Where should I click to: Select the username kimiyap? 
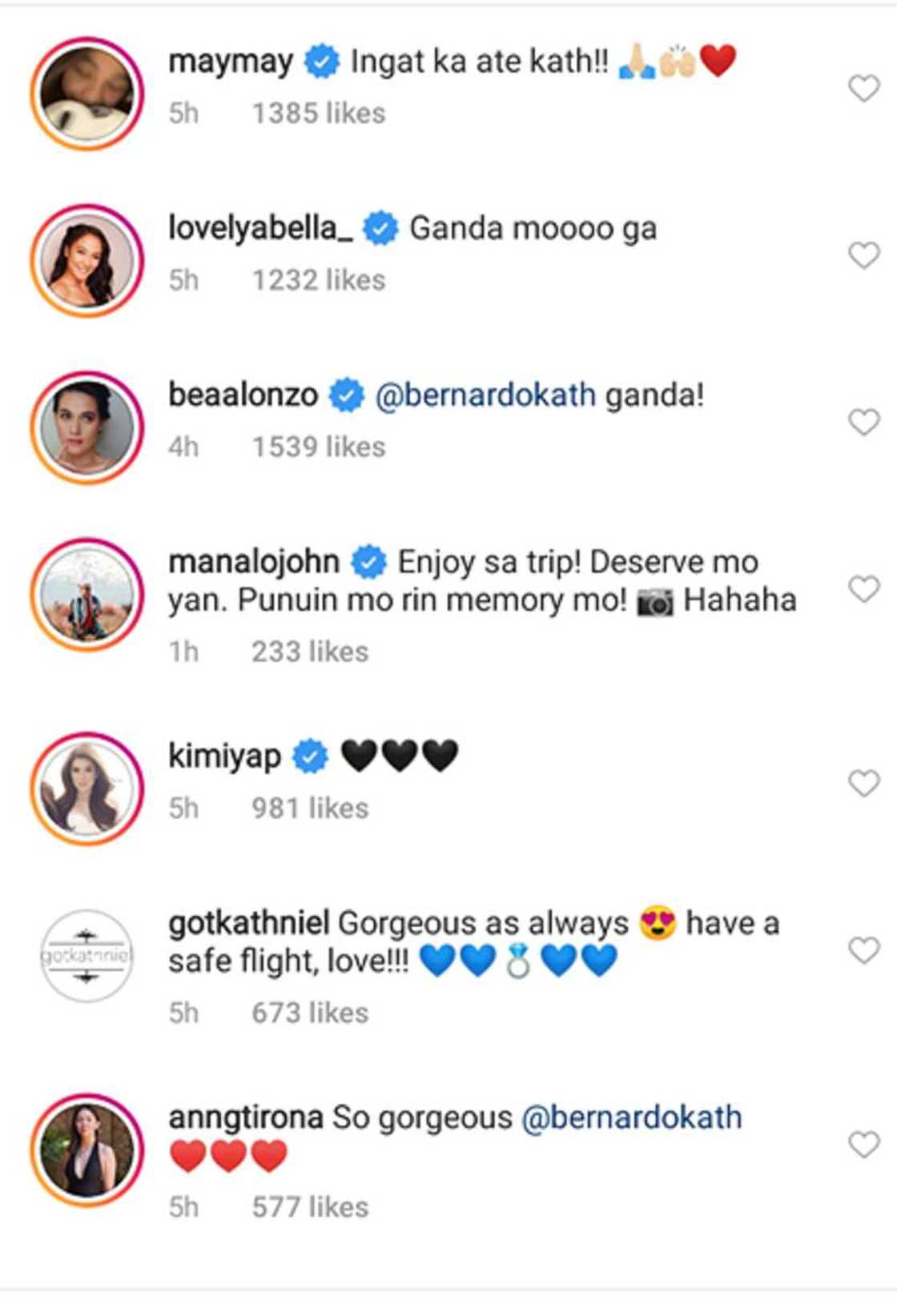[x=225, y=753]
